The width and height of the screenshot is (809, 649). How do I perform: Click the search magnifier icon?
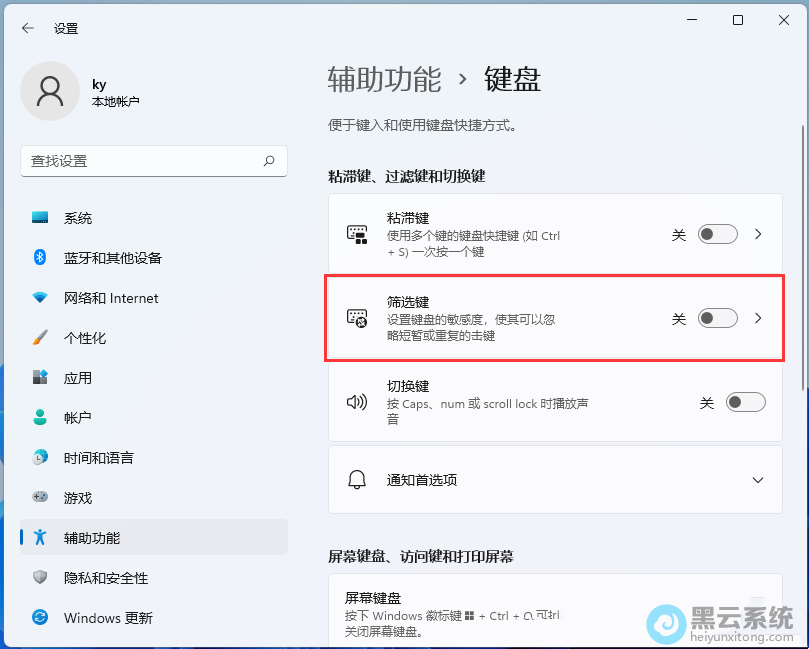(x=269, y=161)
